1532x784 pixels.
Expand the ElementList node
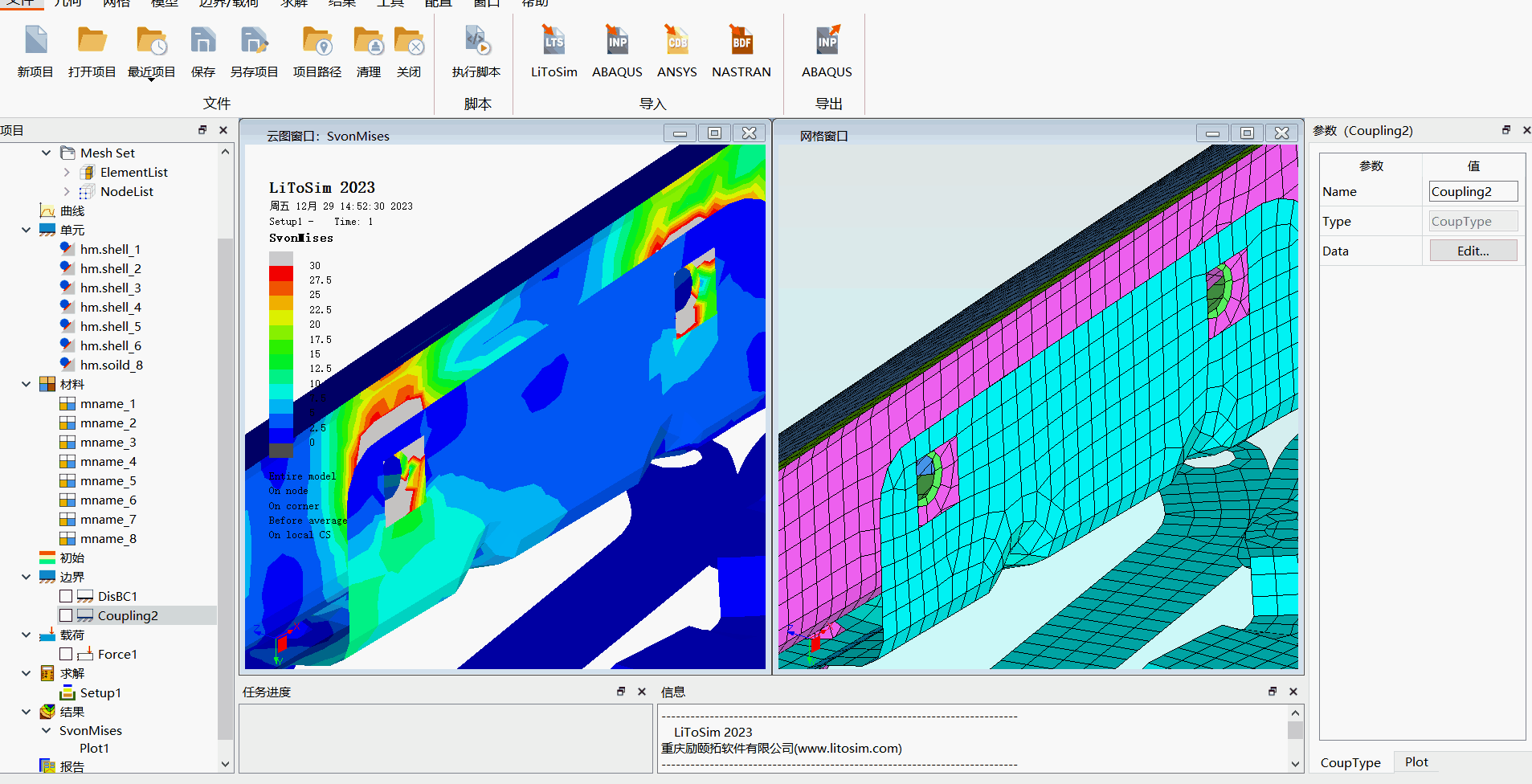pyautogui.click(x=67, y=172)
